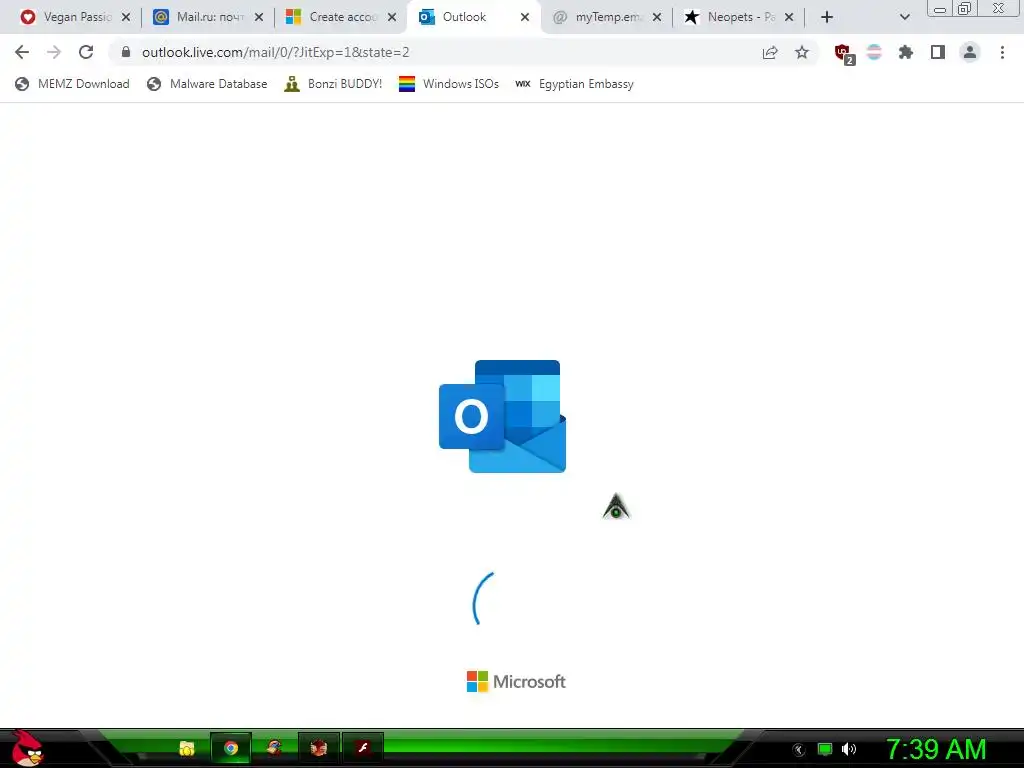Viewport: 1024px width, 768px height.
Task: Close the Neopets tab
Action: (789, 17)
